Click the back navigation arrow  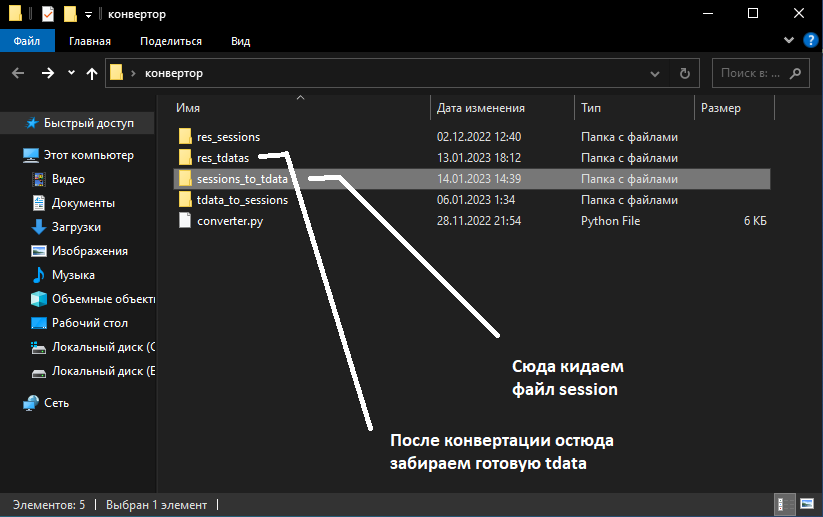point(18,73)
